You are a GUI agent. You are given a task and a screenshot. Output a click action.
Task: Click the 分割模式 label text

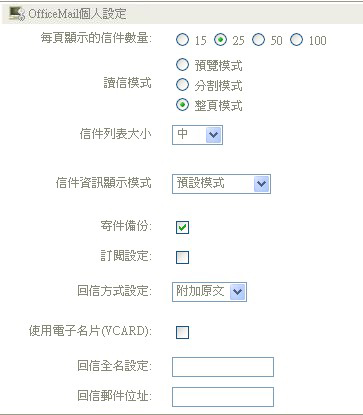(218, 86)
